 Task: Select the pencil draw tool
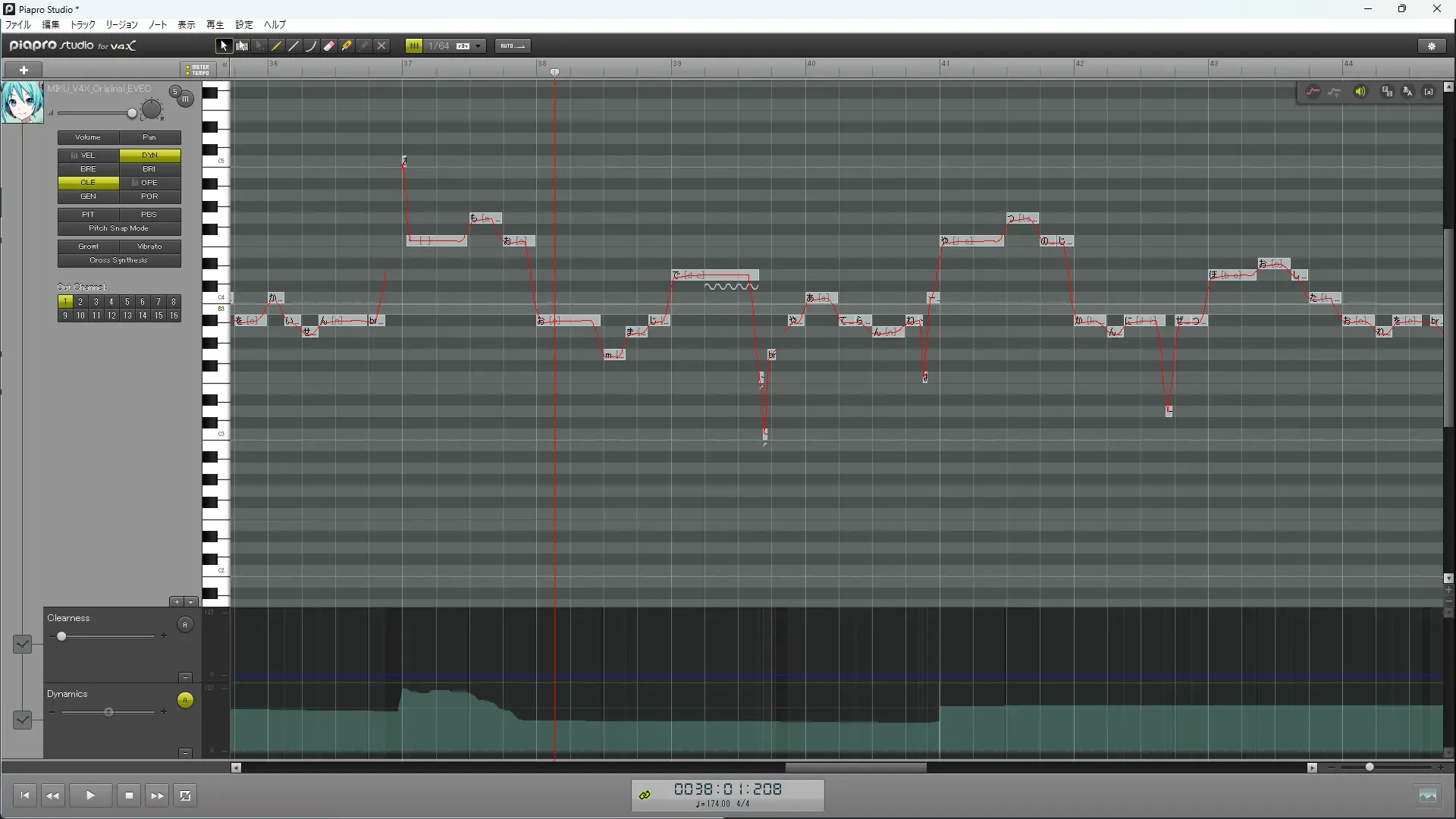pyautogui.click(x=277, y=46)
